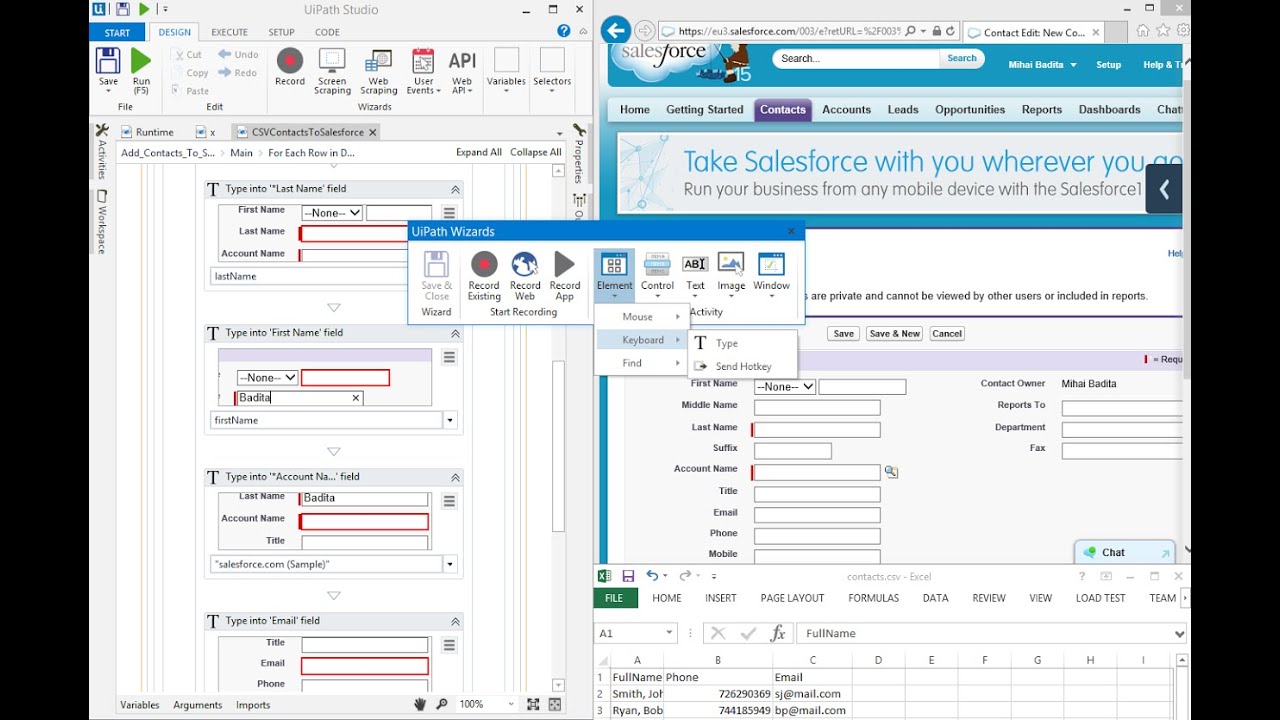
Task: Open the firstName field dropdown arrow
Action: pos(450,421)
